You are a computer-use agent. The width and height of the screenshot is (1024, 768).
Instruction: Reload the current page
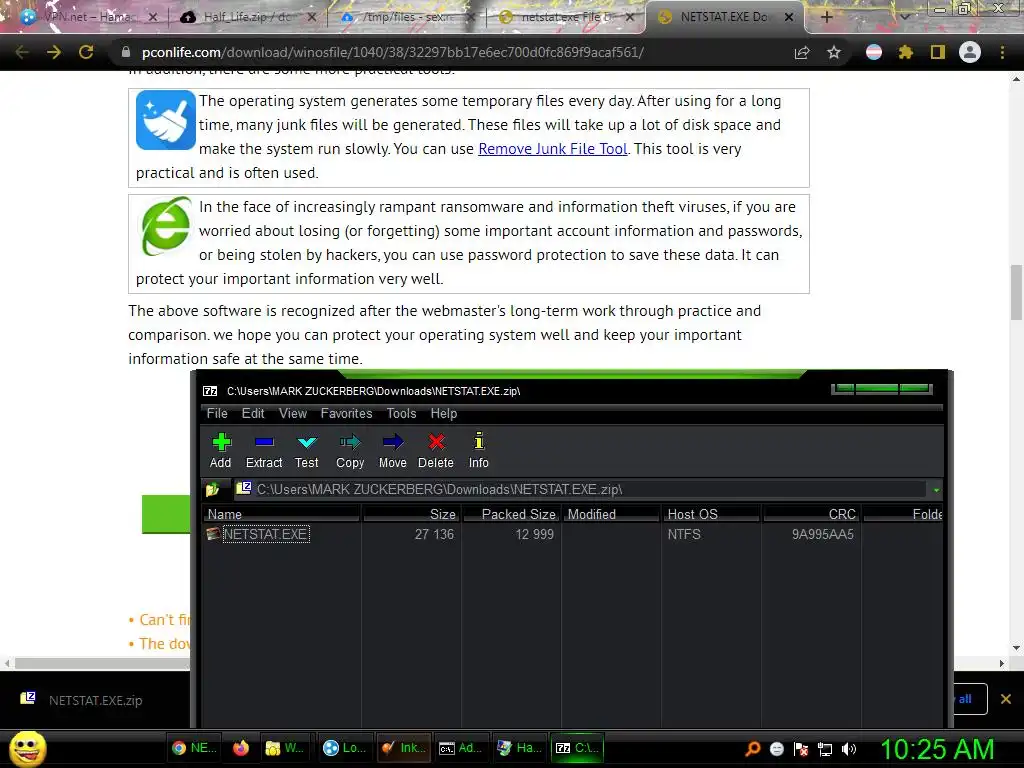click(86, 52)
